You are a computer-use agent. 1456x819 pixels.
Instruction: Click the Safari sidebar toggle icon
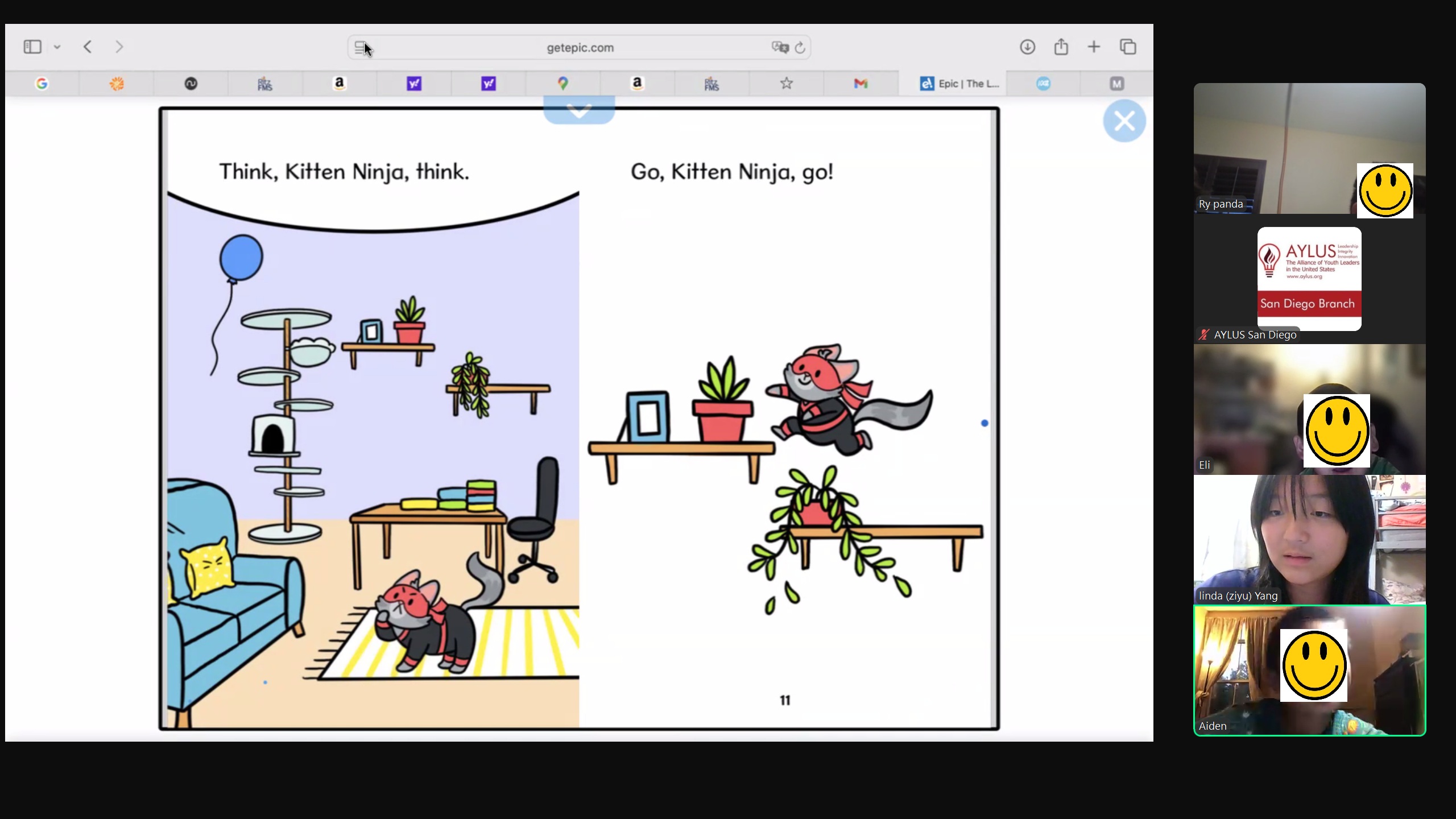[x=32, y=47]
